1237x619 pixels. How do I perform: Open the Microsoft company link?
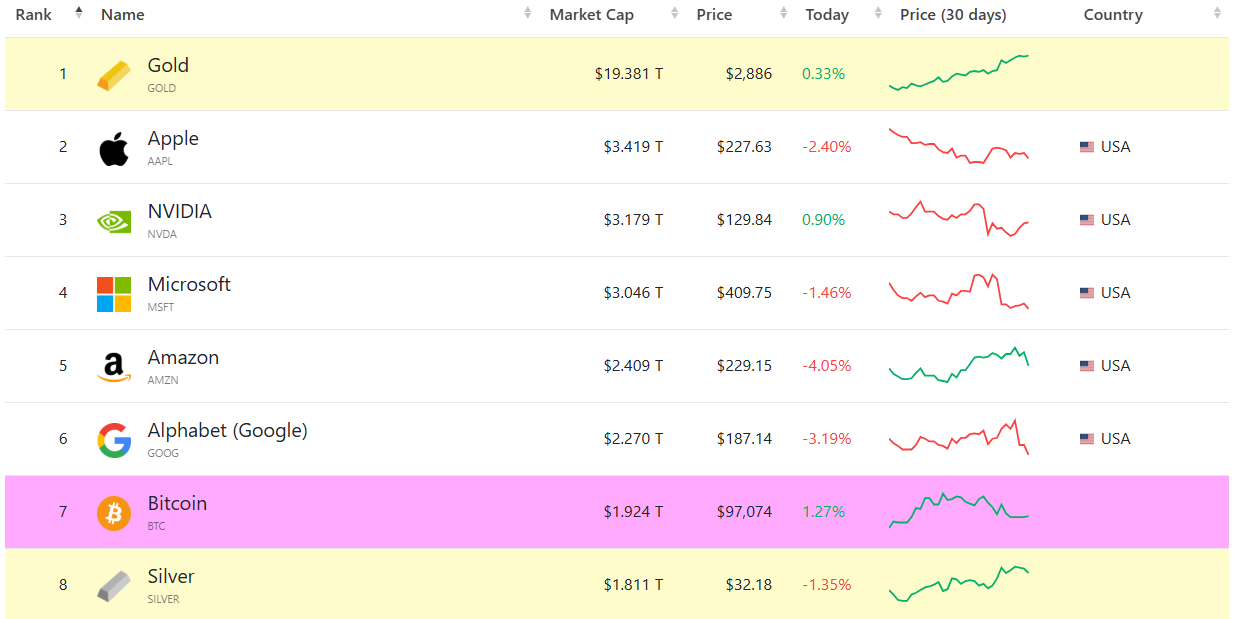coord(189,284)
